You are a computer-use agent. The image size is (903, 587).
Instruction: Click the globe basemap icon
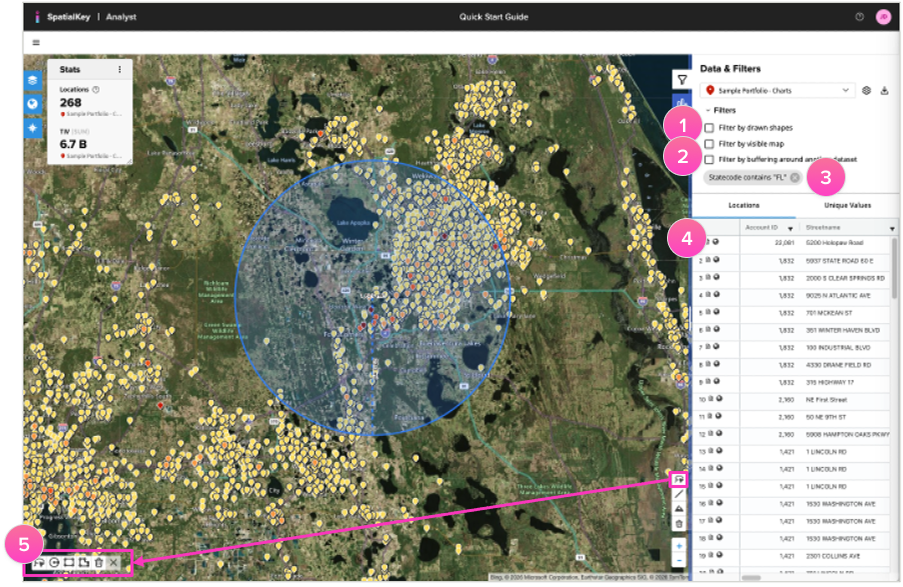[x=32, y=104]
